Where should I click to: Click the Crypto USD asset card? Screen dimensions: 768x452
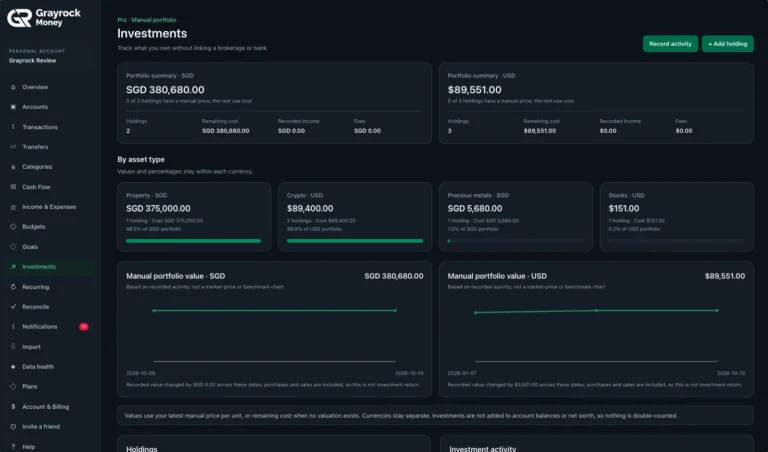(355, 217)
